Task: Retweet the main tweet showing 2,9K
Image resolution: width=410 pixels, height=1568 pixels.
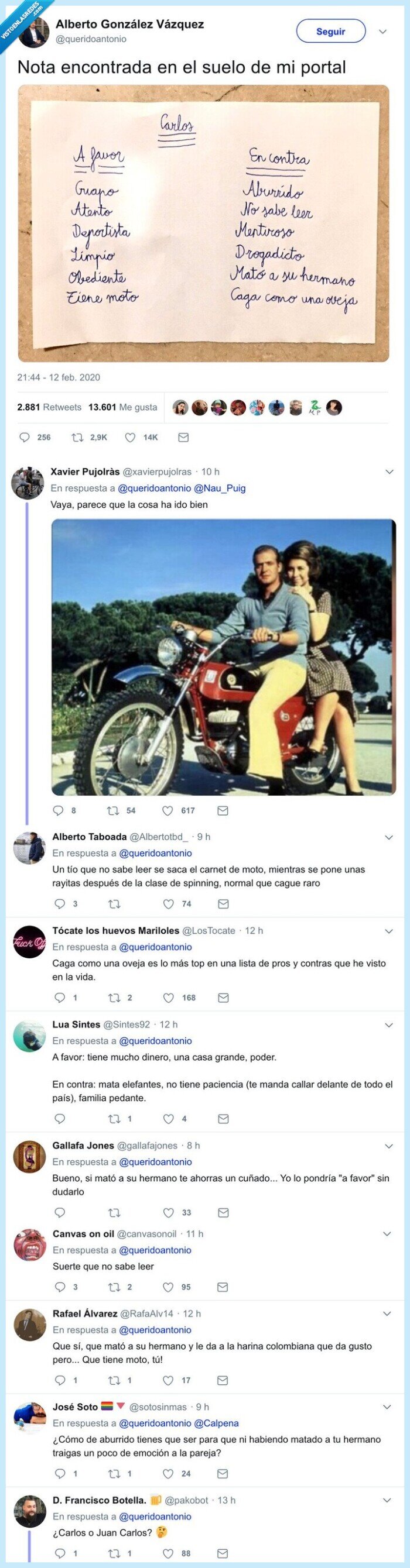Action: click(x=77, y=437)
